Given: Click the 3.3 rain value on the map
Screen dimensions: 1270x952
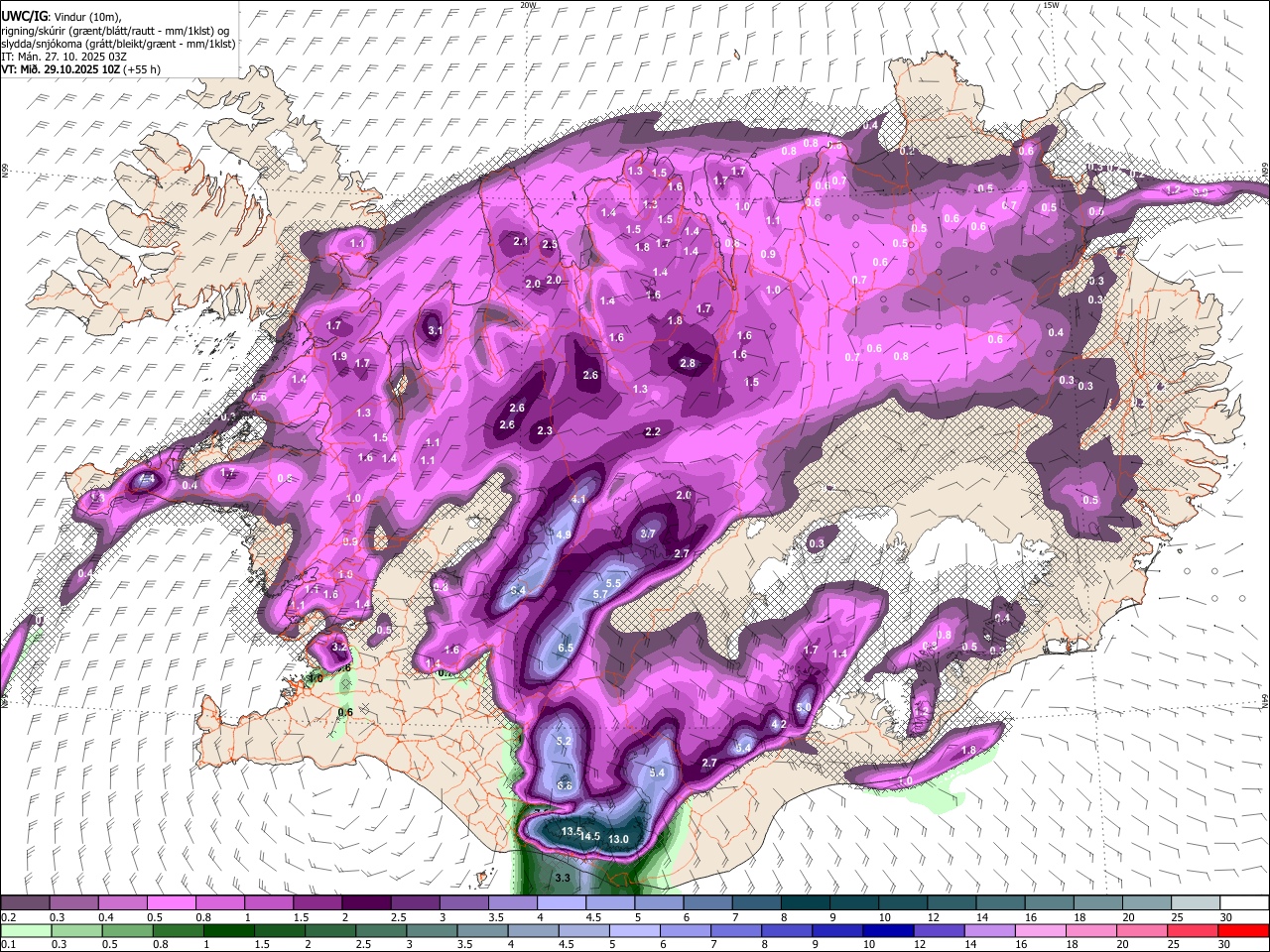Looking at the screenshot, I should pos(563,878).
